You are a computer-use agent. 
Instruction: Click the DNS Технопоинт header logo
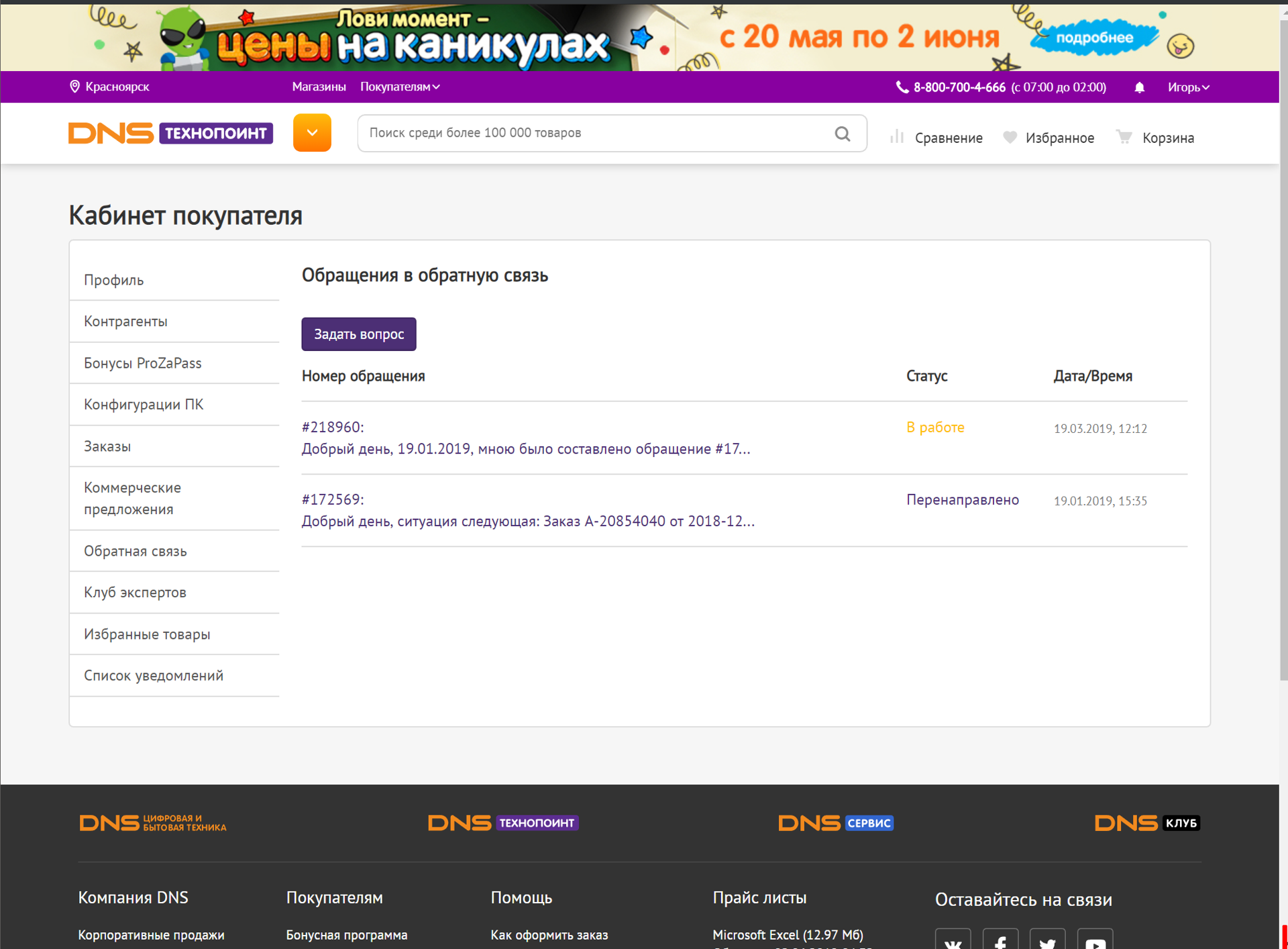pos(170,133)
